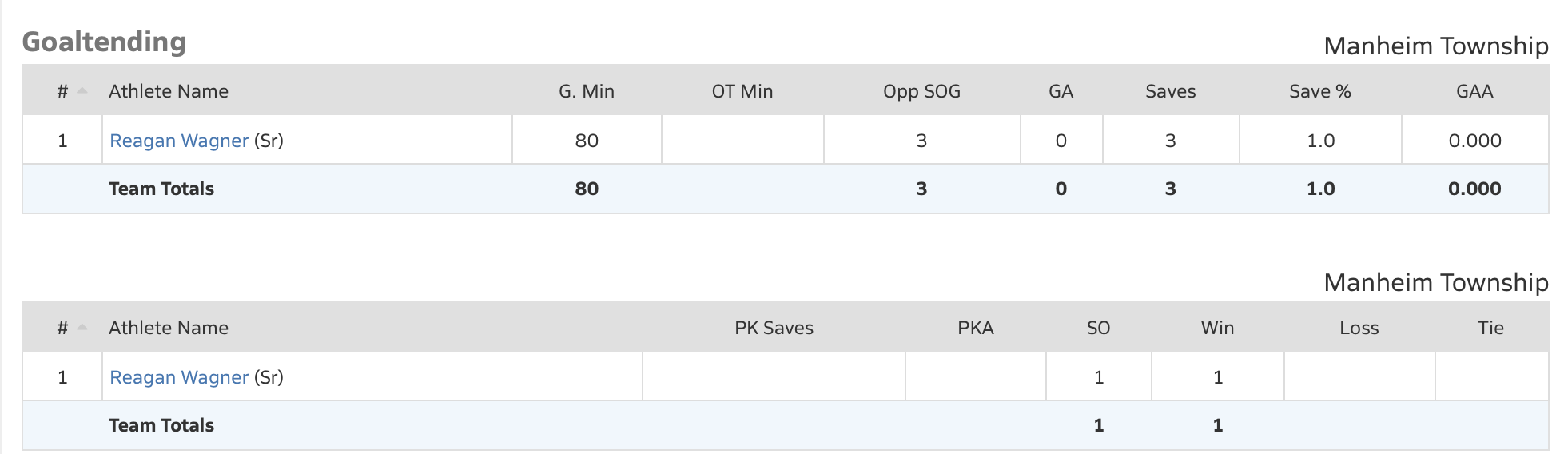Sort by the OT Min column header
1568x454 pixels.
(x=742, y=91)
